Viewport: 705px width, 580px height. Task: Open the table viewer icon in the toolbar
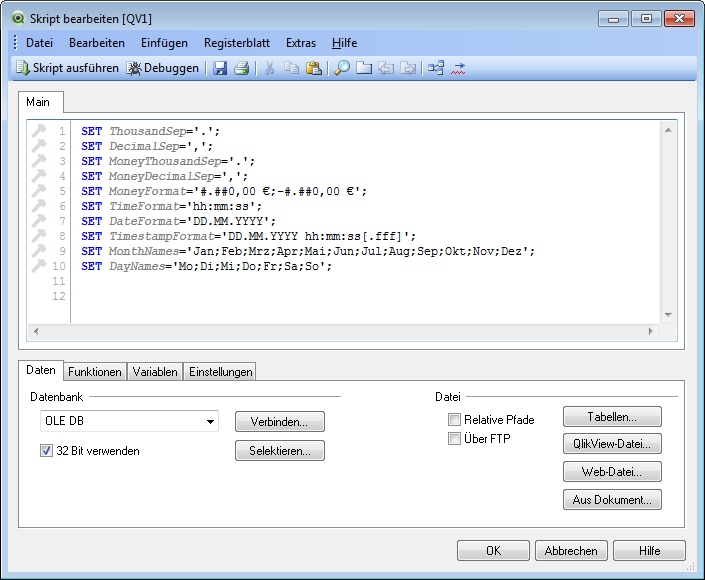tap(436, 68)
